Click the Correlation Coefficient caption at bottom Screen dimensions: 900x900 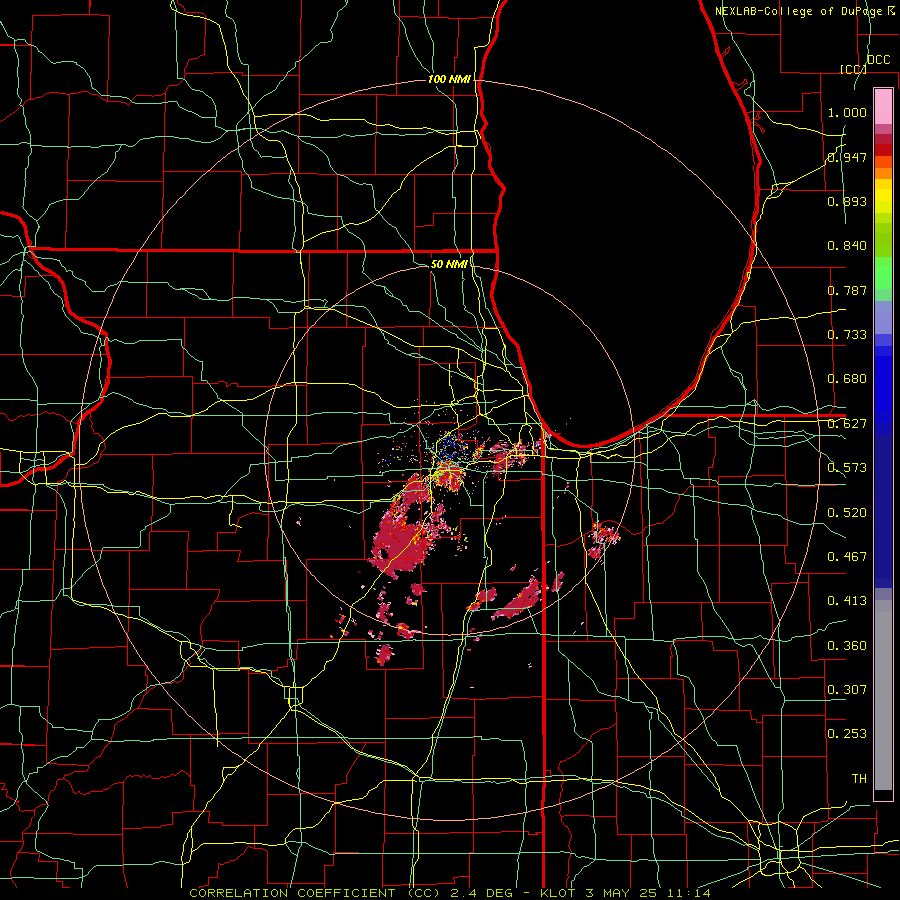click(449, 893)
